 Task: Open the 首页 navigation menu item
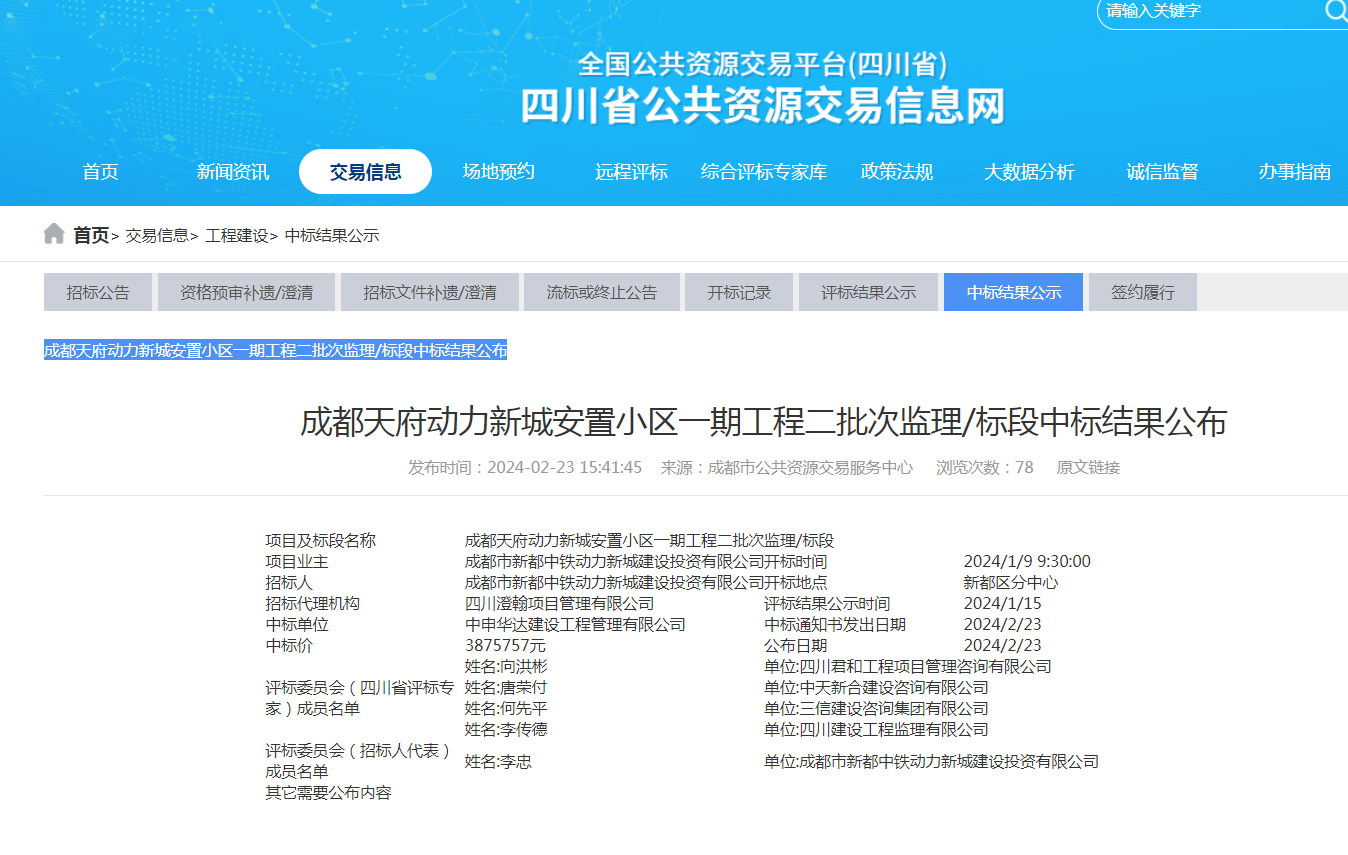[x=100, y=172]
